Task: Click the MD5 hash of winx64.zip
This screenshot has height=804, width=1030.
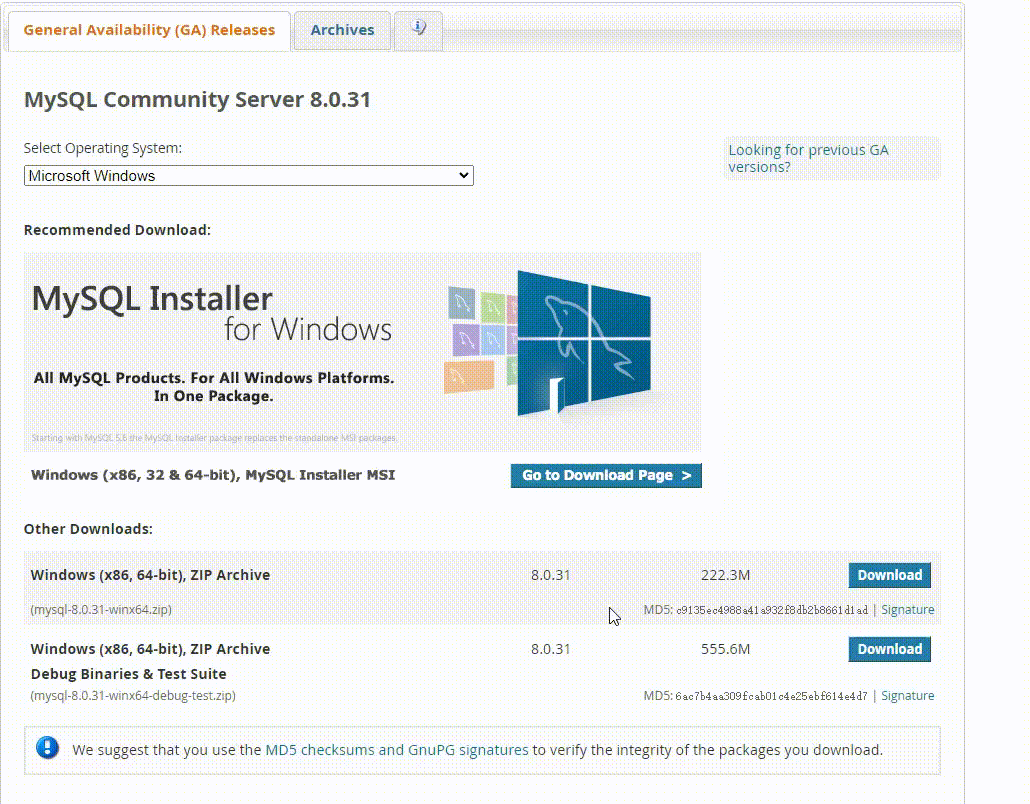Action: point(772,610)
